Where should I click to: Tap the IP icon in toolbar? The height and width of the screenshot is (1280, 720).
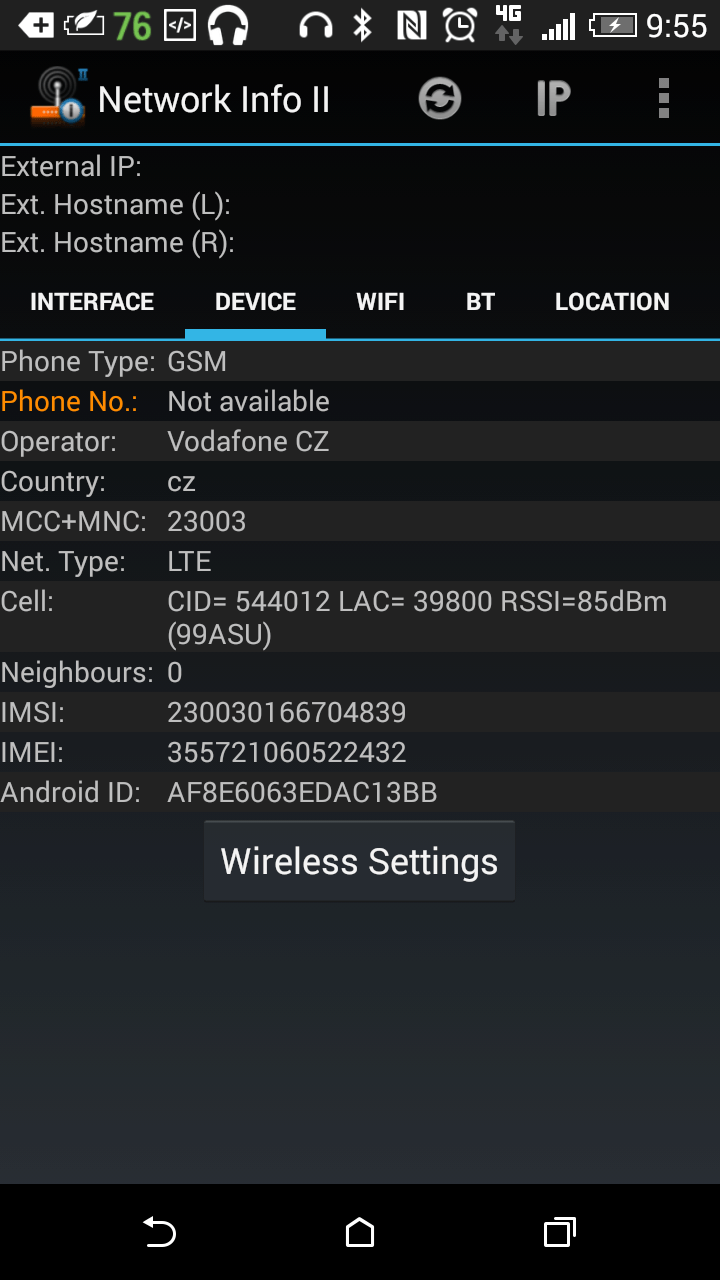coord(553,99)
